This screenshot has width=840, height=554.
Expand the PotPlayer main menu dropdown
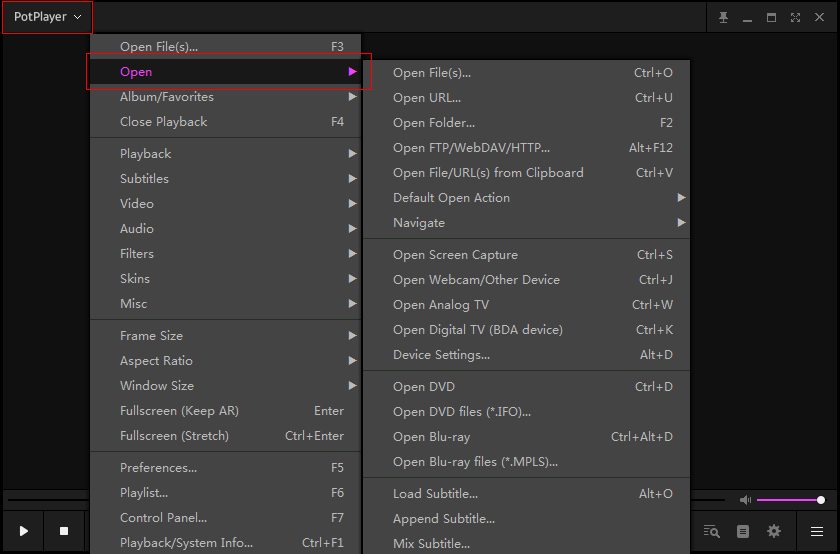coord(47,17)
